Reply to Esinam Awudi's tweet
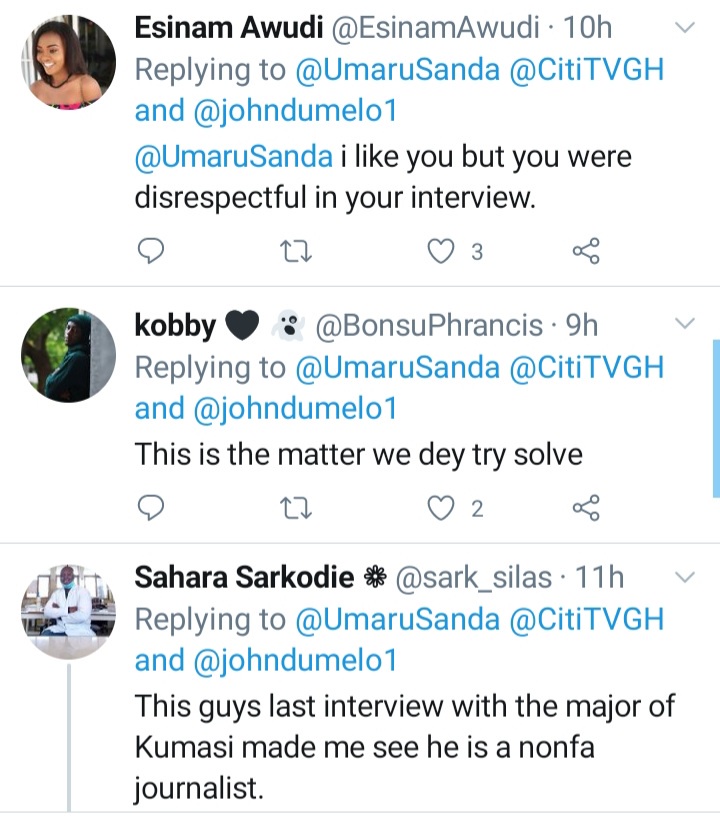This screenshot has height=821, width=720. (150, 251)
